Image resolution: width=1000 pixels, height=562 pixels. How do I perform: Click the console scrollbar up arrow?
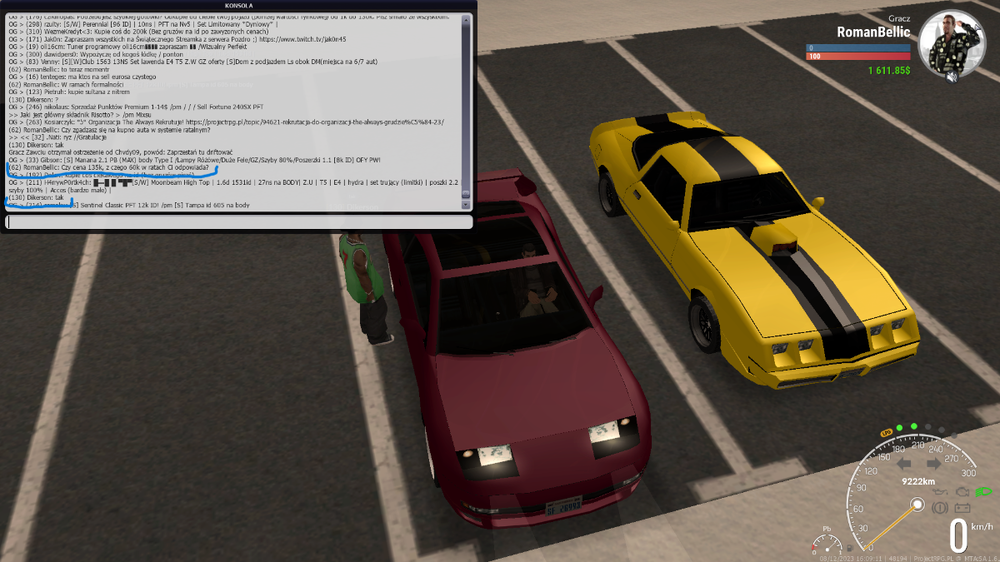[x=466, y=20]
